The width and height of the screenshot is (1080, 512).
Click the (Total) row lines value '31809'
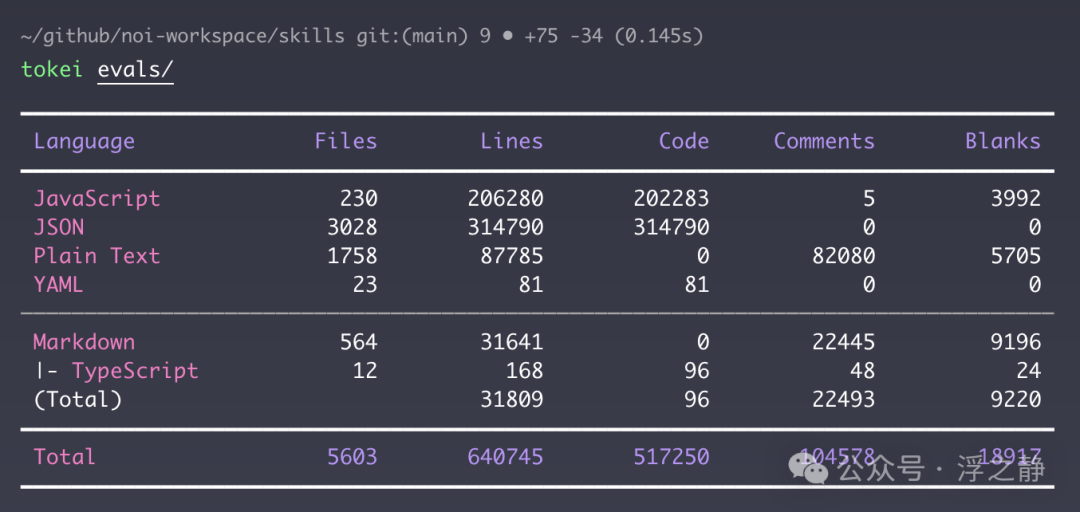512,400
